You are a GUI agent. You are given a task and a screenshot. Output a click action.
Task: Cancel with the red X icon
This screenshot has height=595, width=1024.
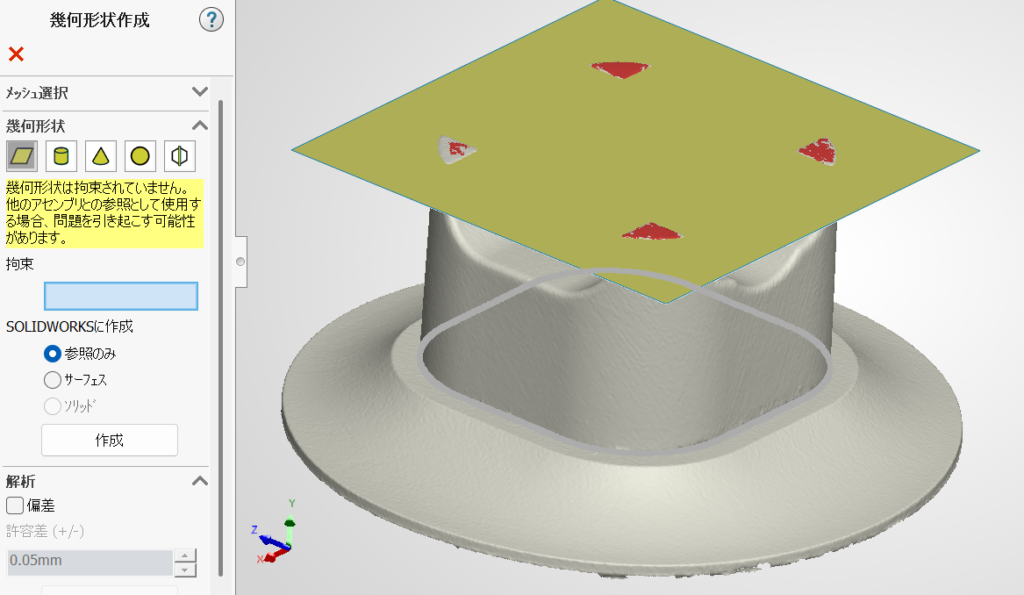click(16, 54)
